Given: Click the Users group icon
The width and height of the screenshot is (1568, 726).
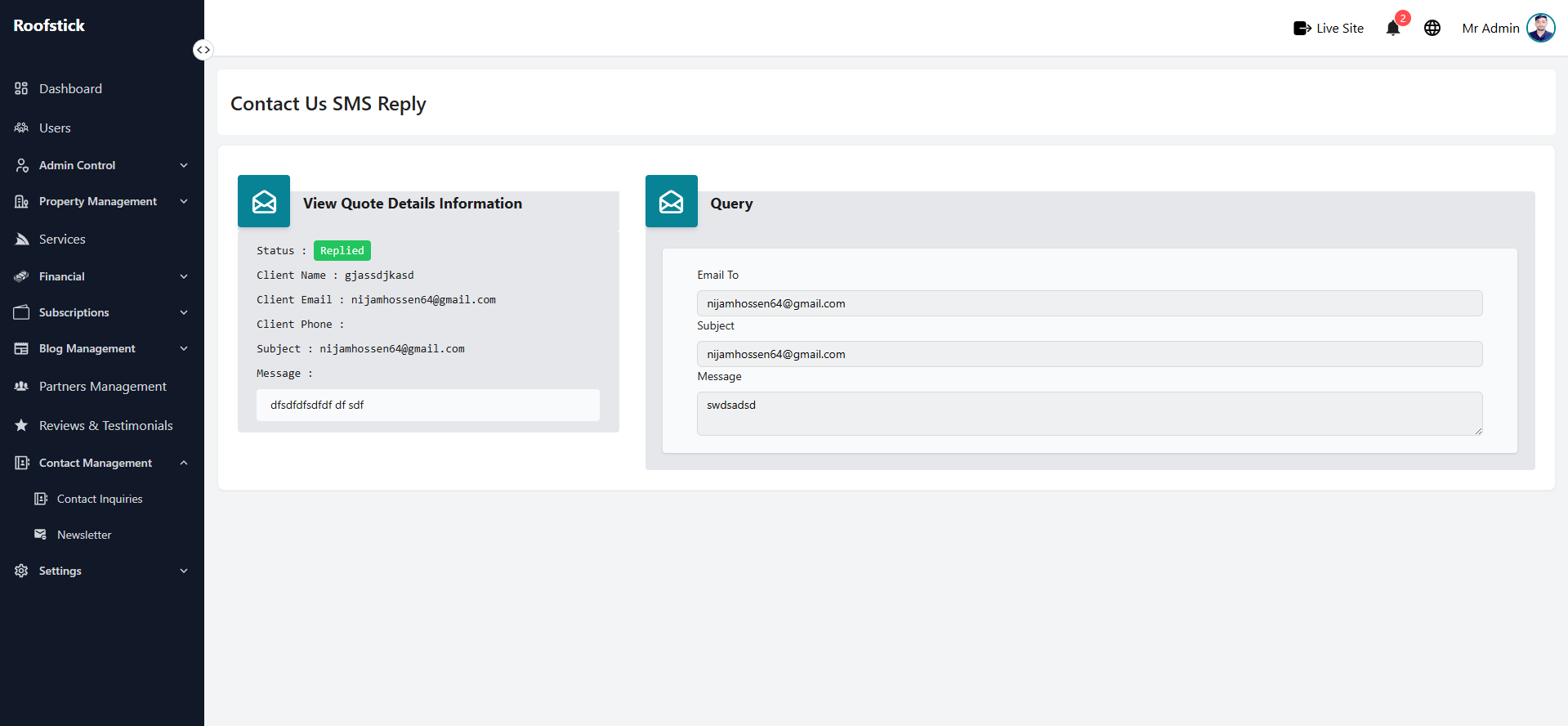Looking at the screenshot, I should [21, 128].
